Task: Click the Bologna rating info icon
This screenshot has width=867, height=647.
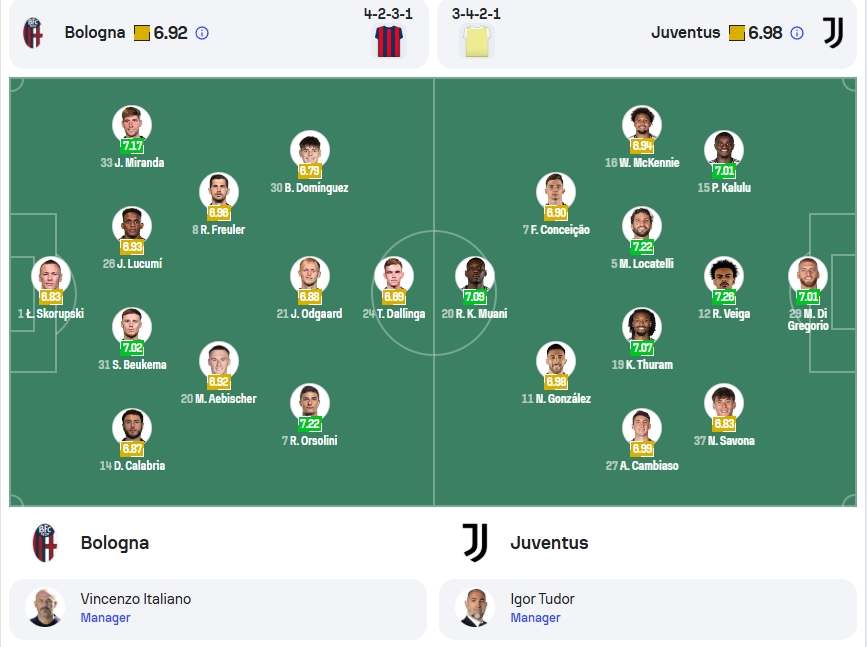Action: [x=202, y=33]
